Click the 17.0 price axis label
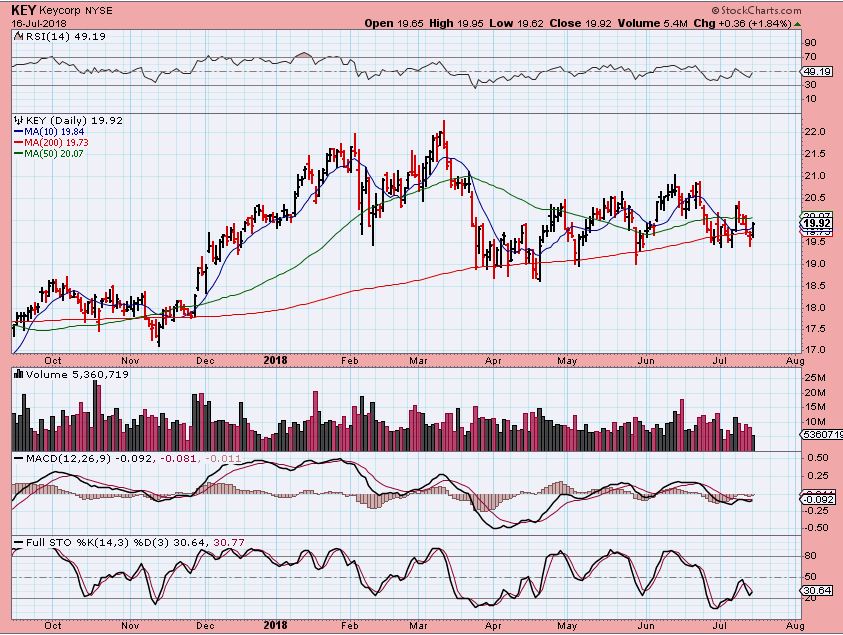 816,349
